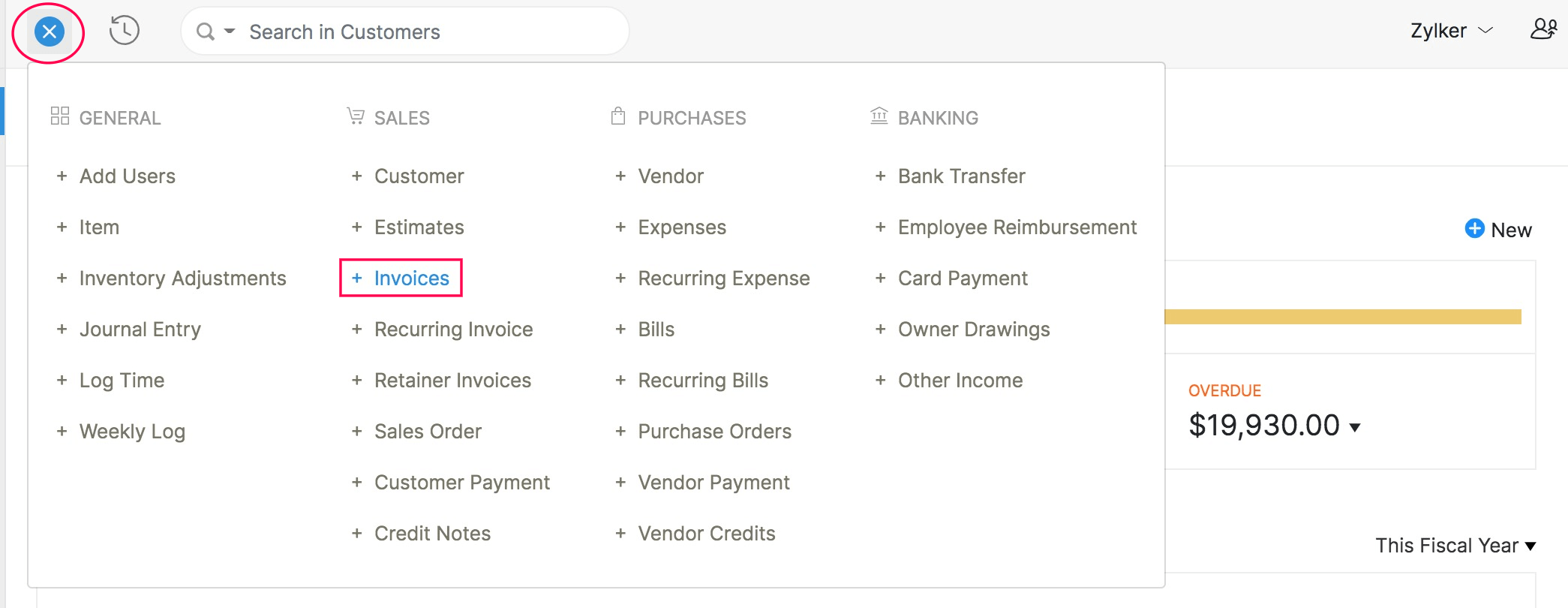The width and height of the screenshot is (1568, 608).
Task: Focus the Search in Customers field
Action: [x=405, y=32]
